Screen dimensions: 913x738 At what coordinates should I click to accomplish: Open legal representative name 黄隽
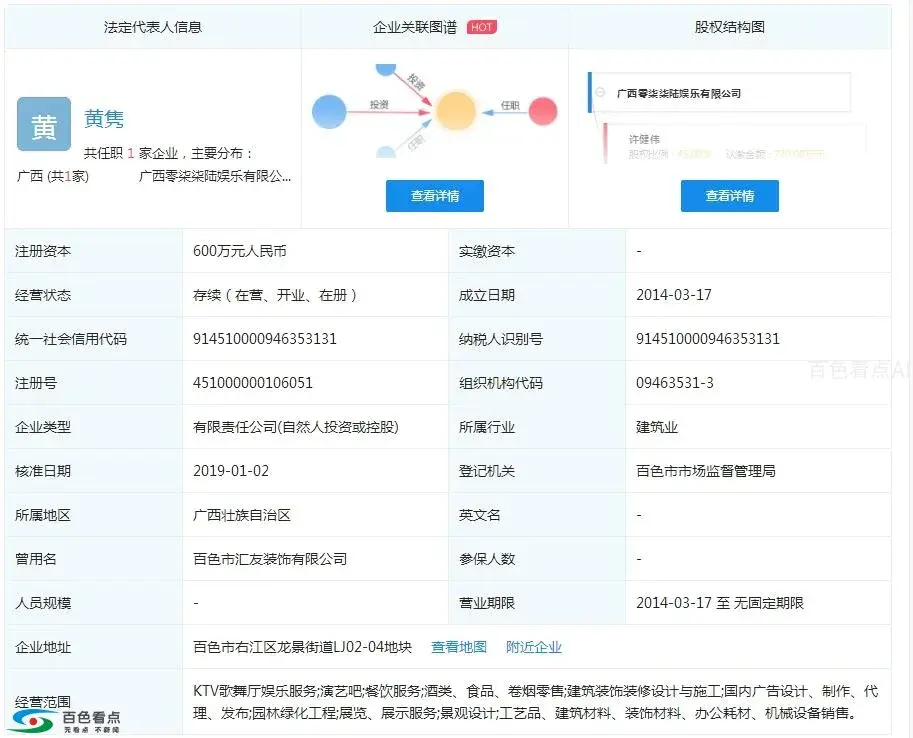(104, 119)
